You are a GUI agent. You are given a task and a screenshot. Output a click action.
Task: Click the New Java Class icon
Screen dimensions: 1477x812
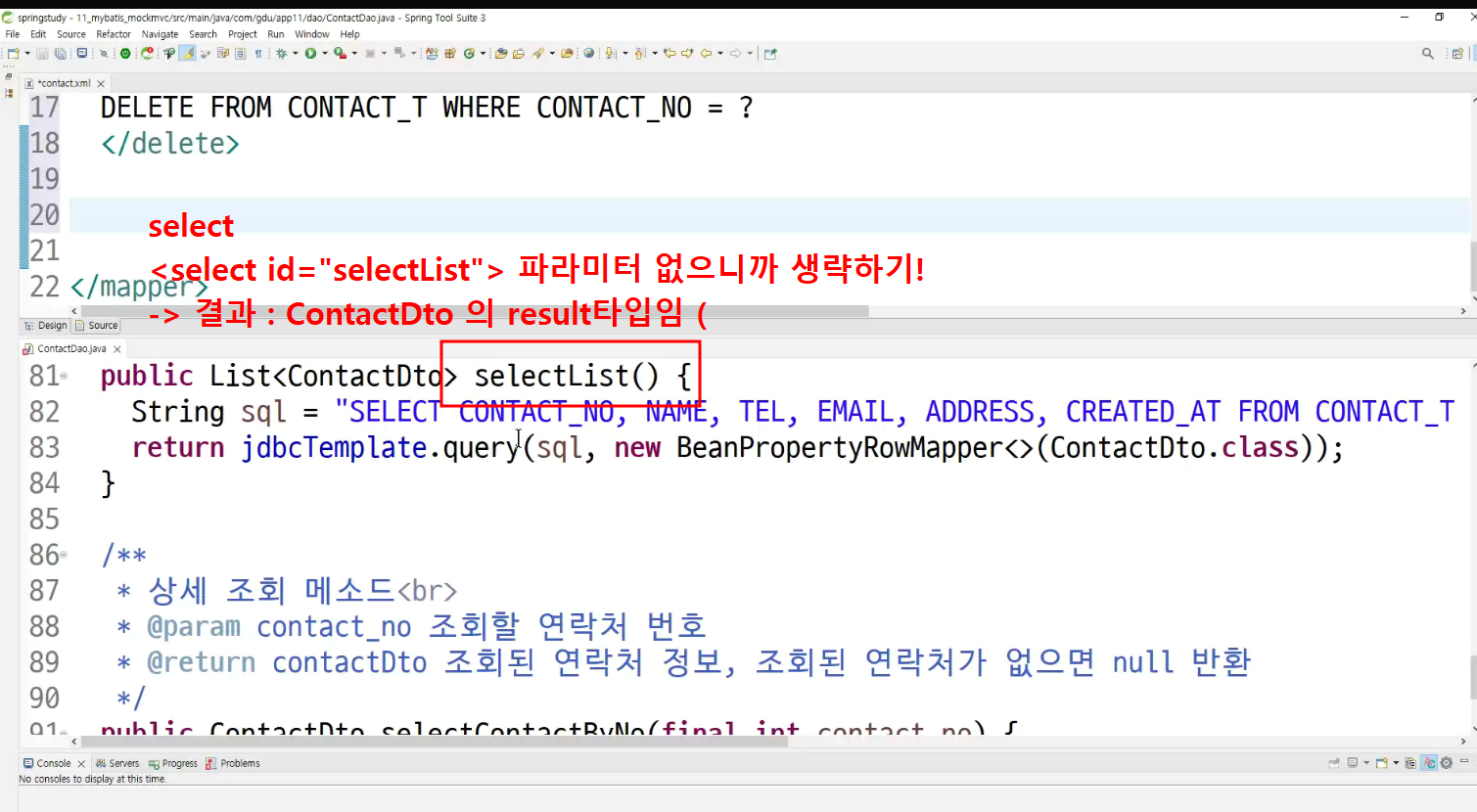469,54
